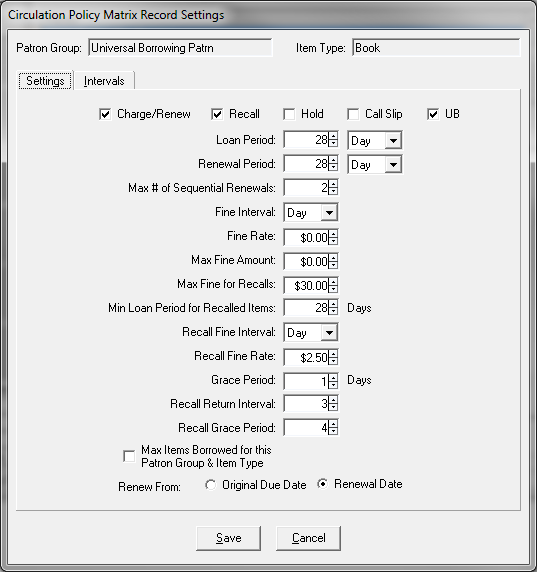The height and width of the screenshot is (572, 537).
Task: Open the Recall Fine Interval dropdown
Action: point(329,332)
